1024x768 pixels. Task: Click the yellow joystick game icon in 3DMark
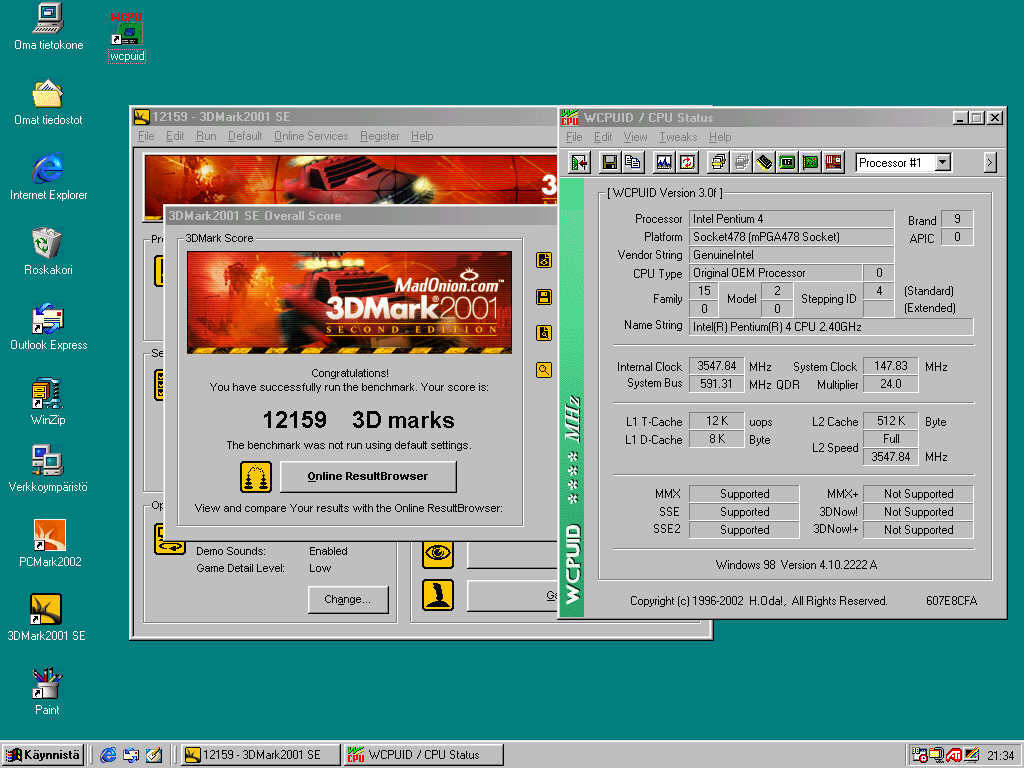pyautogui.click(x=438, y=596)
